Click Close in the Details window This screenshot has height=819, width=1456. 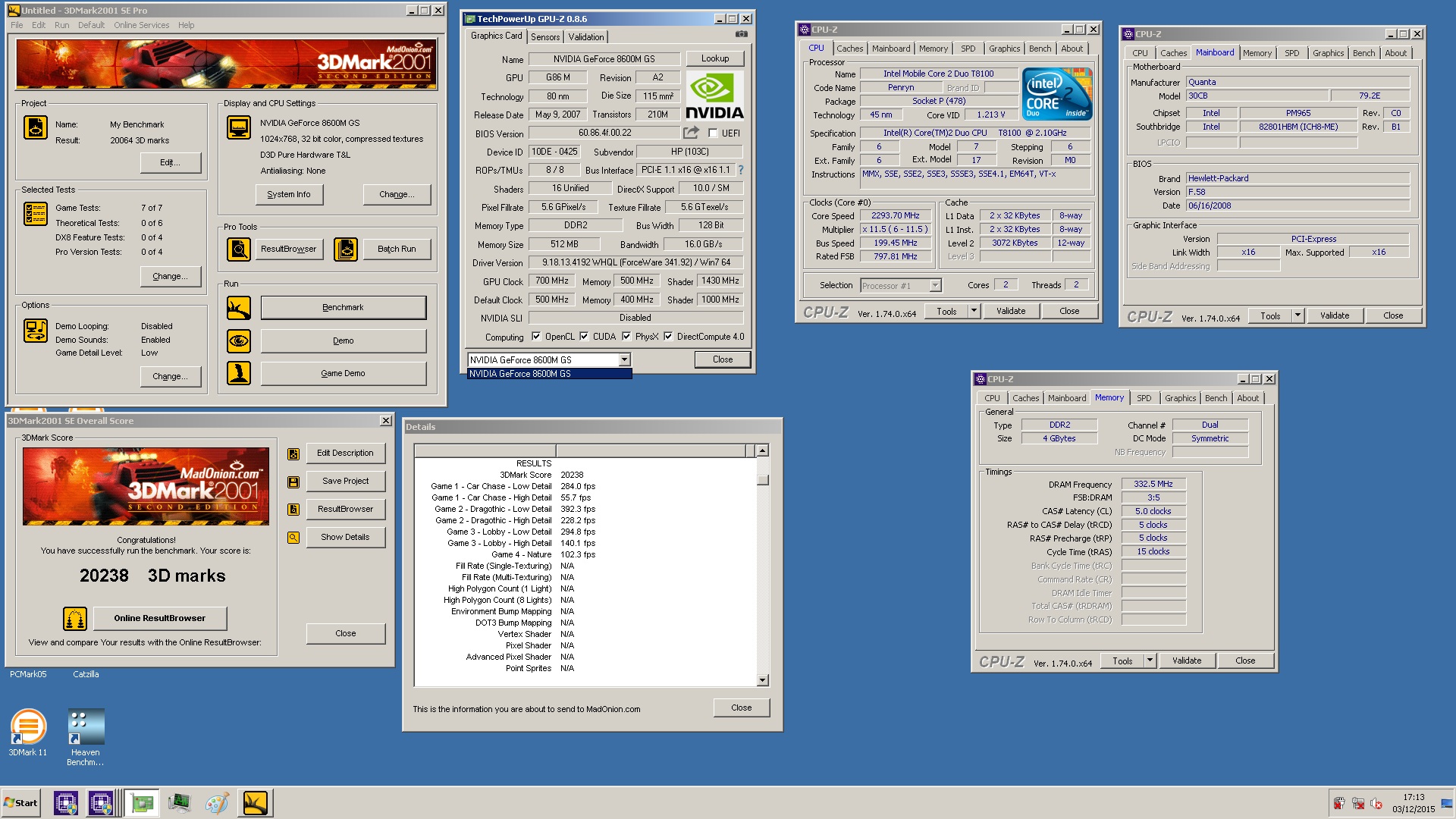(742, 708)
